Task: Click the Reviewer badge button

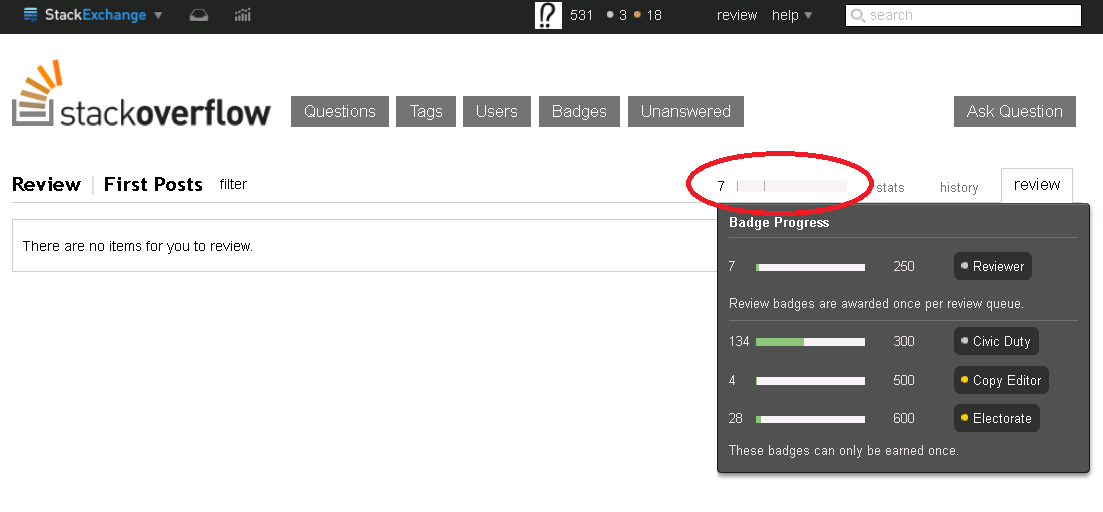Action: [993, 267]
